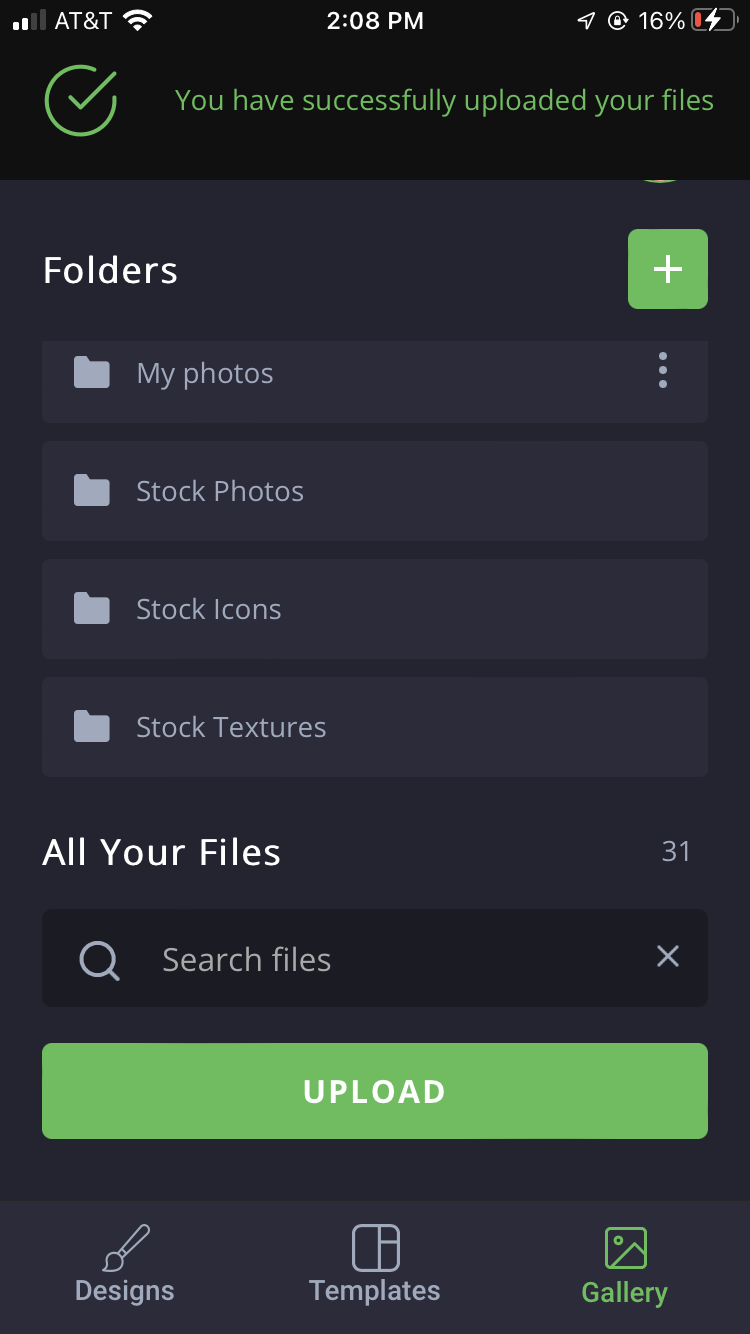Viewport: 750px width, 1334px height.
Task: Select the My photos folder icon
Action: [x=92, y=373]
